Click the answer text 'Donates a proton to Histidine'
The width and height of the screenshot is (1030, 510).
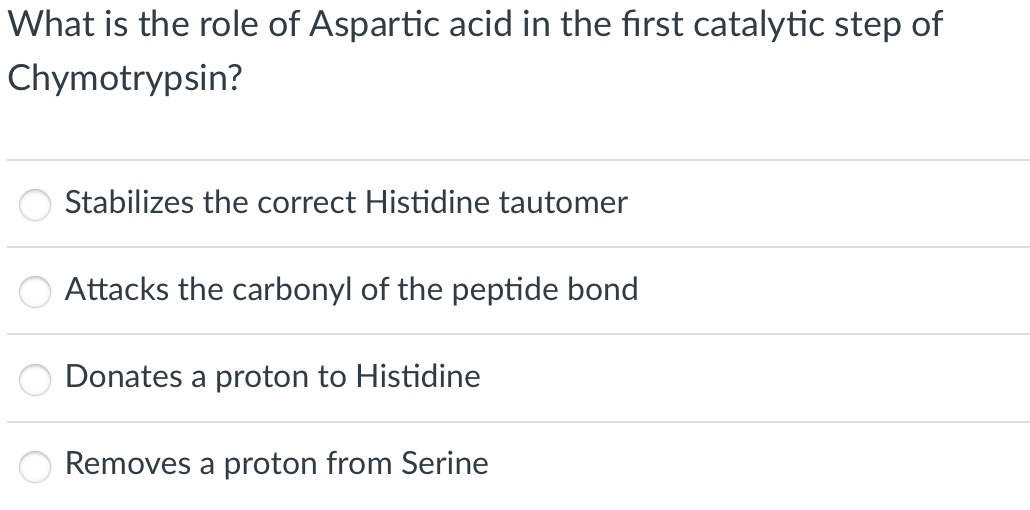(x=272, y=377)
